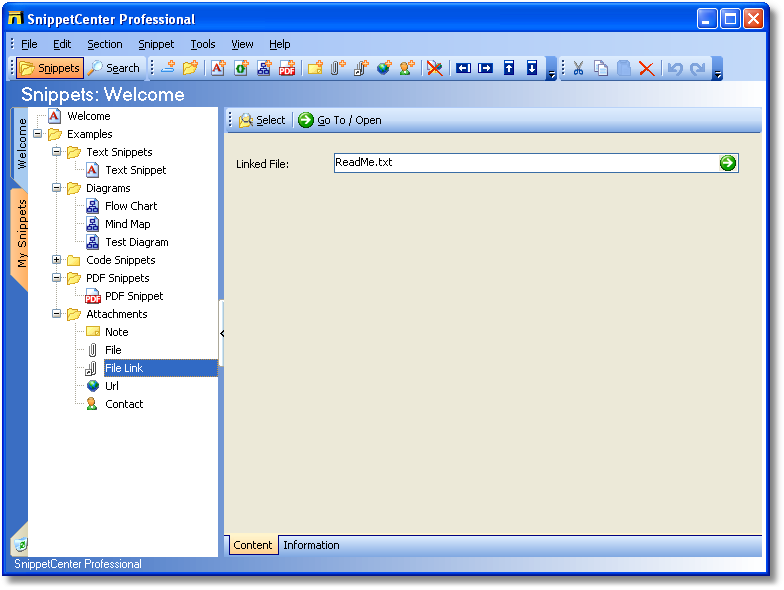This screenshot has width=784, height=590.
Task: Switch to the Information tab
Action: pyautogui.click(x=311, y=545)
